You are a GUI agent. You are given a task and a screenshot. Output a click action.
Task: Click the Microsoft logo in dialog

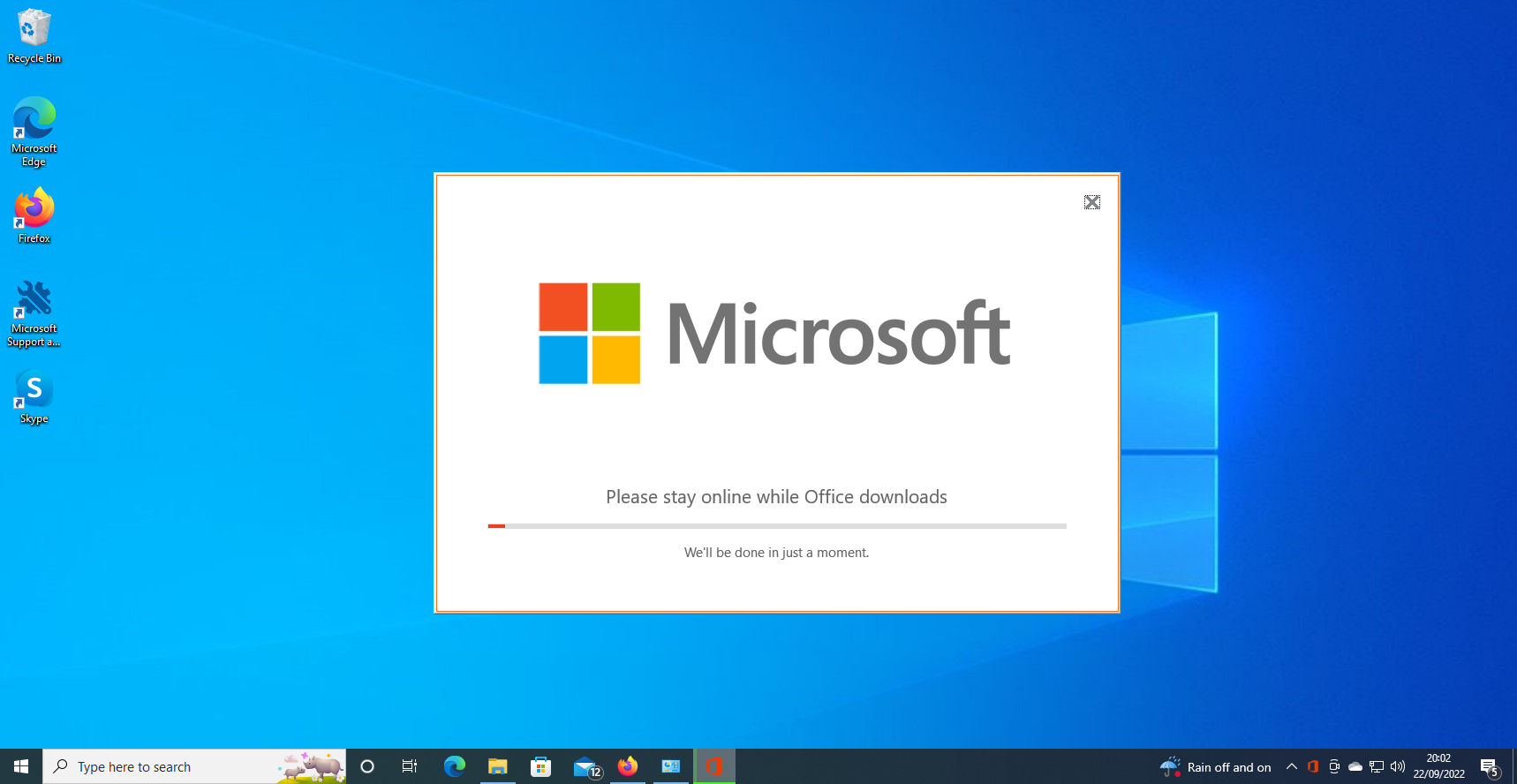774,334
